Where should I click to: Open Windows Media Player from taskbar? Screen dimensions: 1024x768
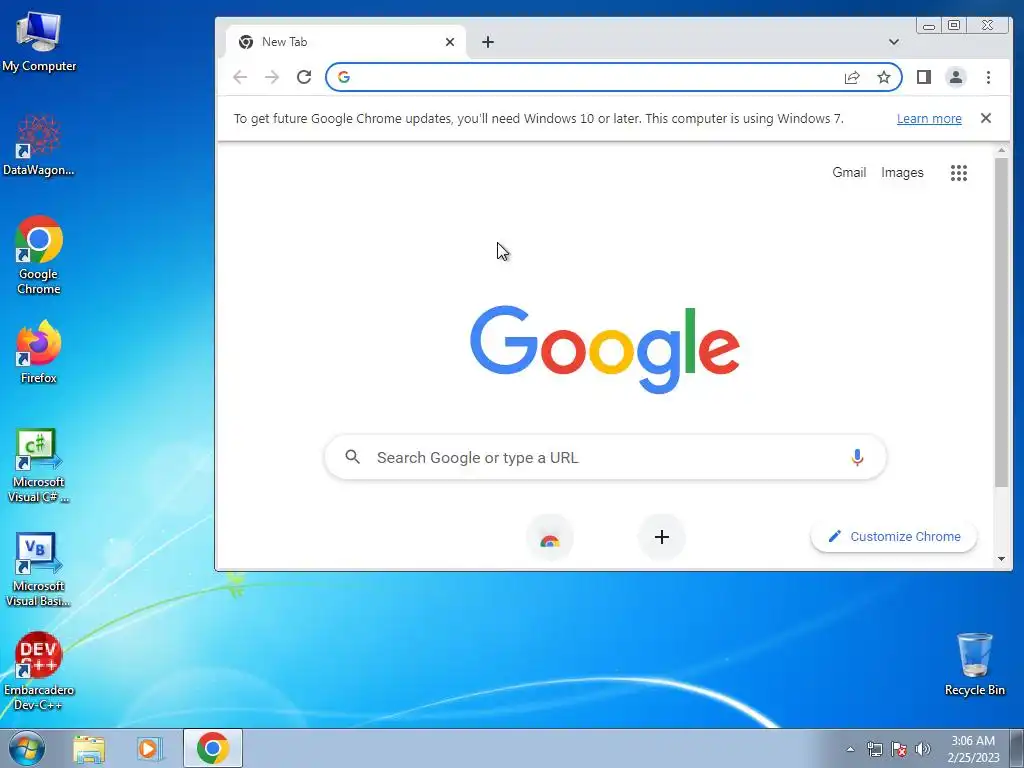coord(150,748)
